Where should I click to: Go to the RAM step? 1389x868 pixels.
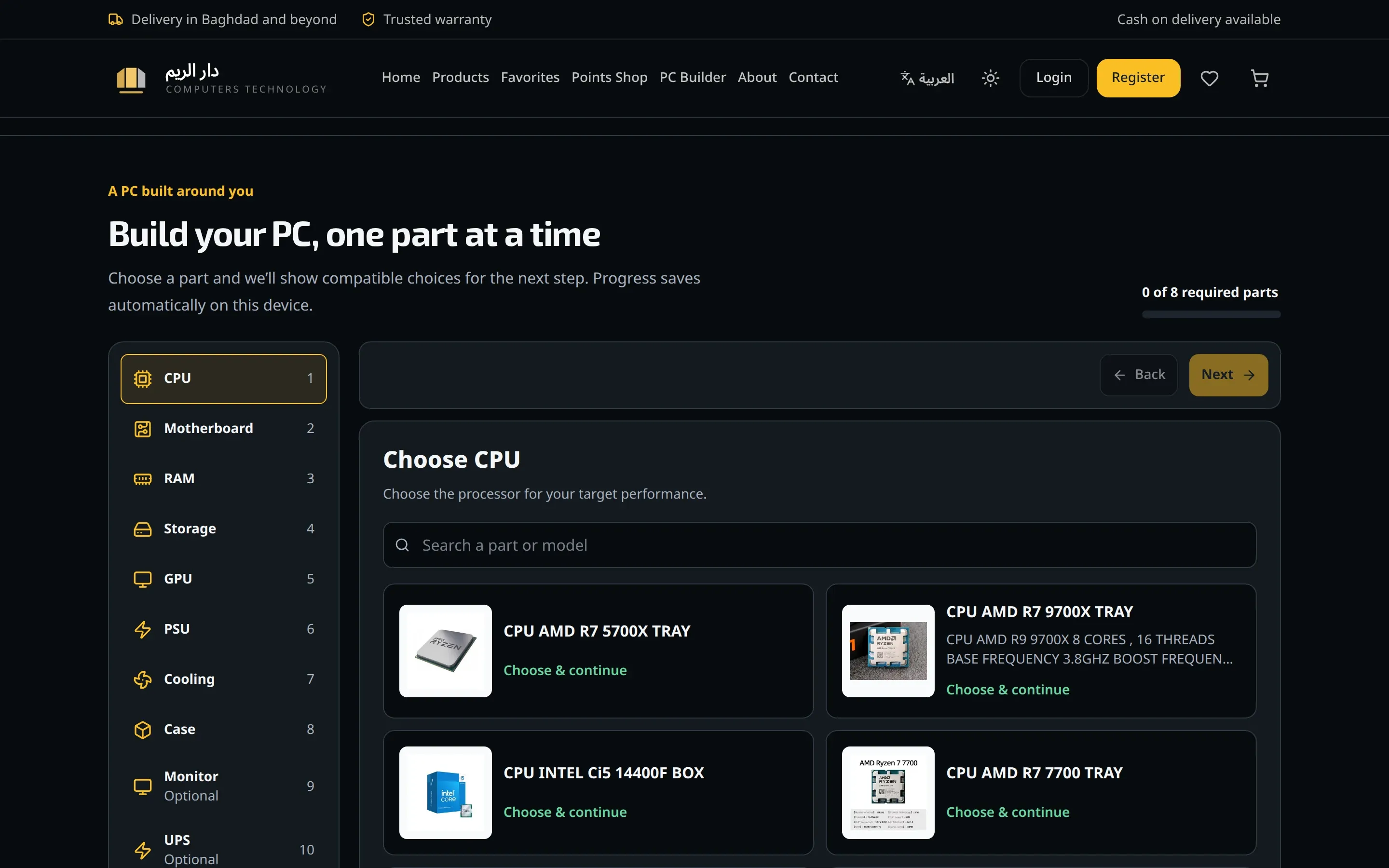(224, 478)
